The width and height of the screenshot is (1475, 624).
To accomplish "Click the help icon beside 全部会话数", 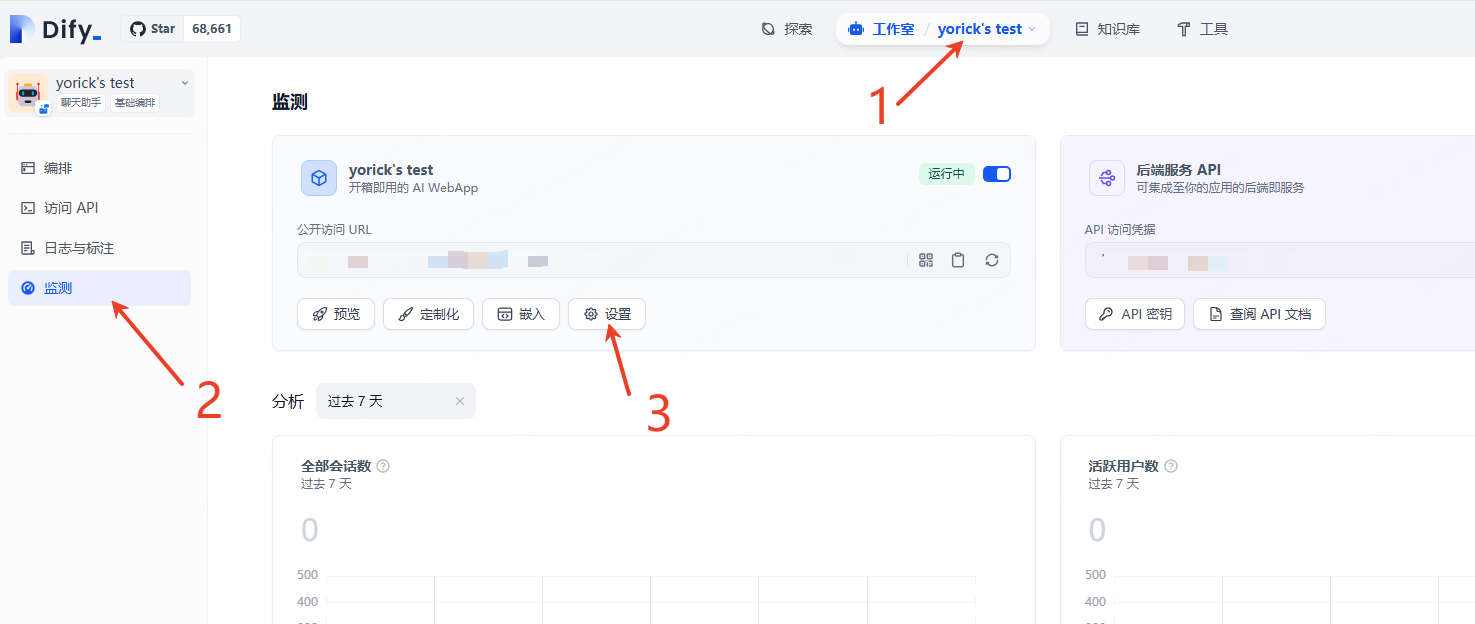I will click(383, 466).
